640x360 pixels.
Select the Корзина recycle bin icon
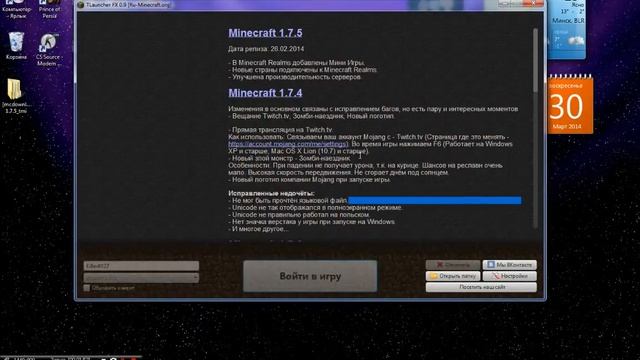coord(16,45)
